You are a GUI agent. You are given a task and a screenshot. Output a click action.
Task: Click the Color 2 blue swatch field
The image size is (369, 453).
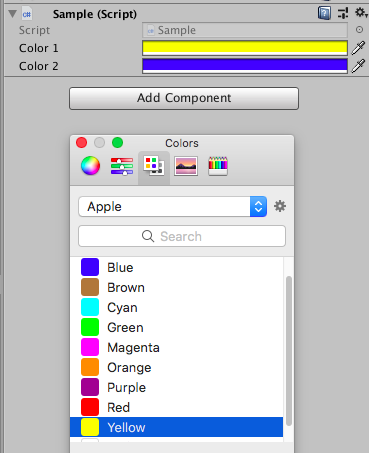[245, 66]
